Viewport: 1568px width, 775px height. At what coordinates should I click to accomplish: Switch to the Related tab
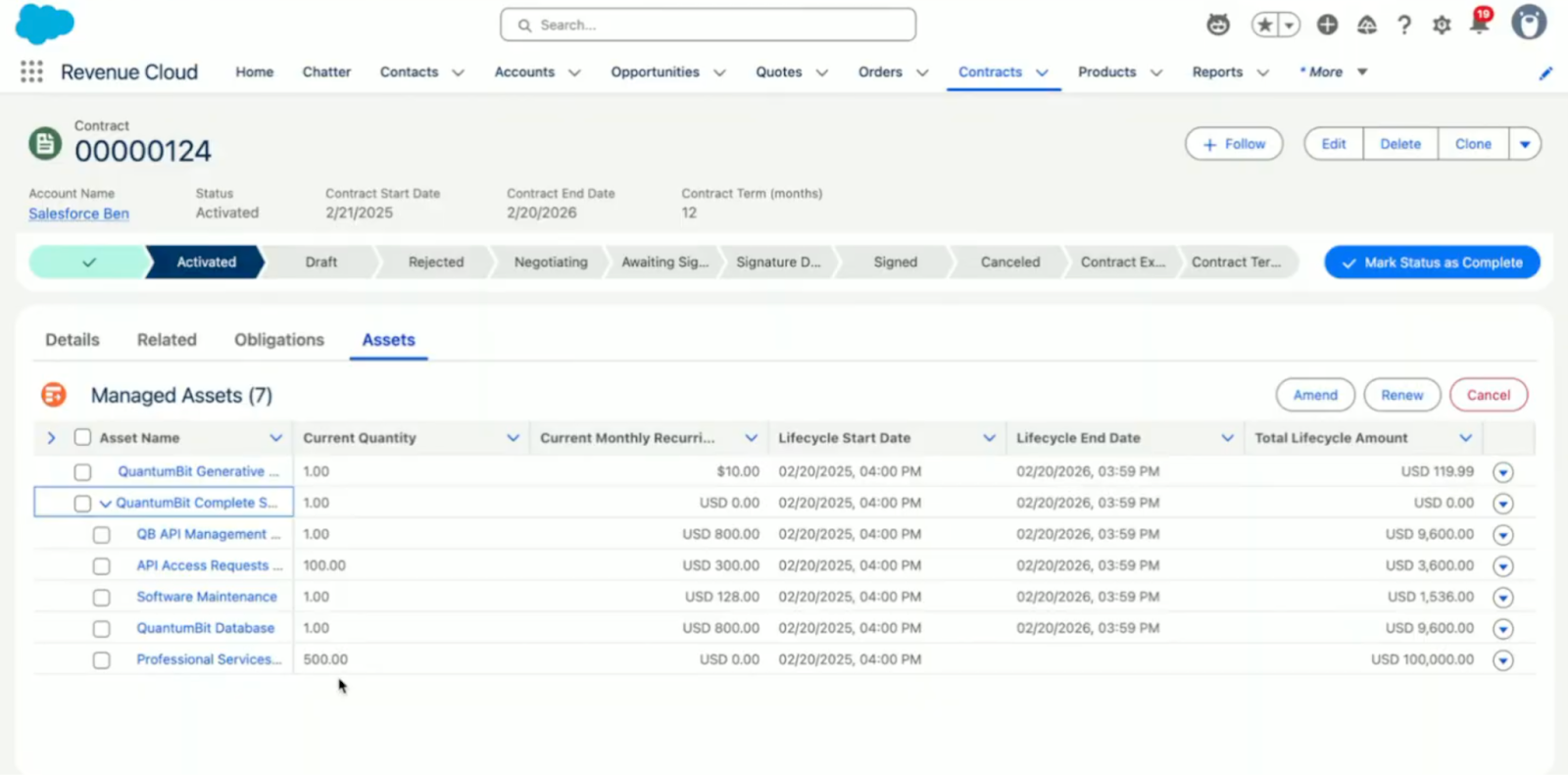click(x=167, y=340)
